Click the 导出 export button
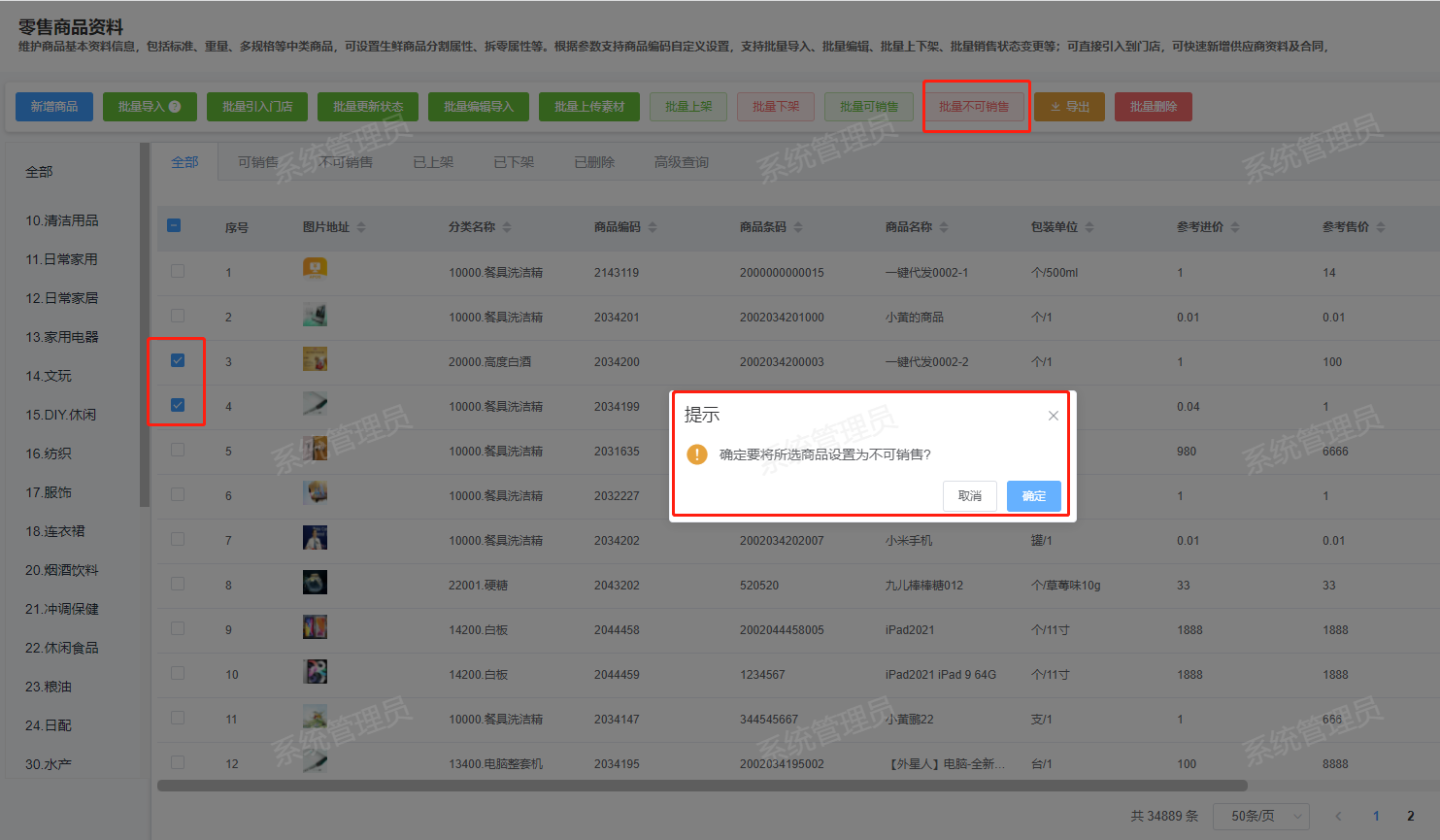Image resolution: width=1440 pixels, height=840 pixels. tap(1069, 107)
